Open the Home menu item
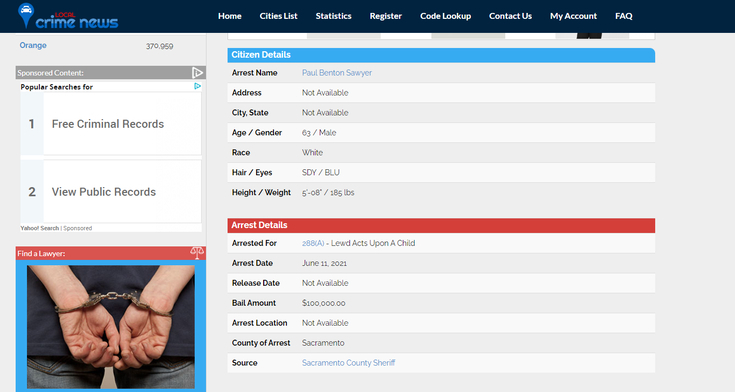This screenshot has height=392, width=735. [x=230, y=16]
